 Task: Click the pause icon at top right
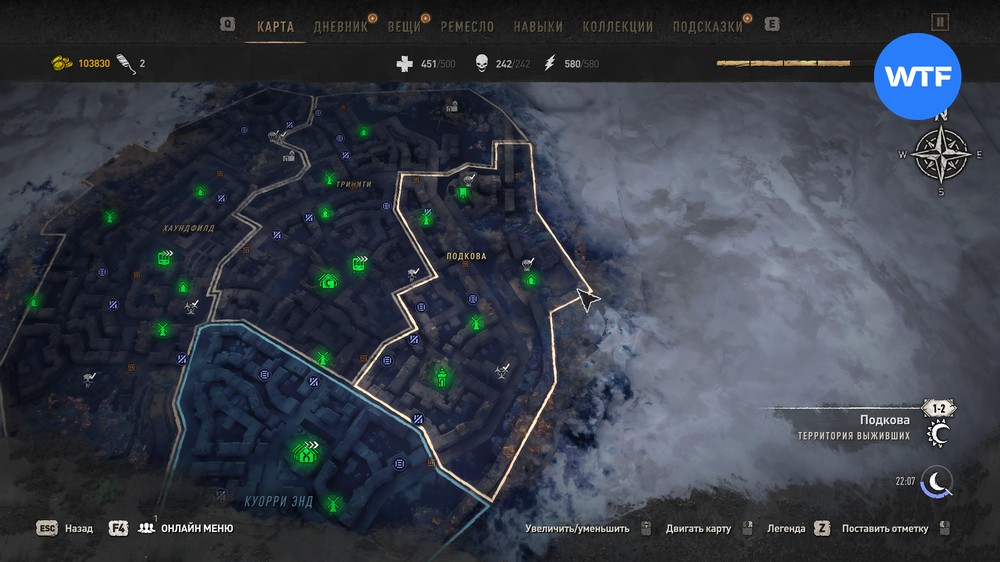pyautogui.click(x=940, y=22)
